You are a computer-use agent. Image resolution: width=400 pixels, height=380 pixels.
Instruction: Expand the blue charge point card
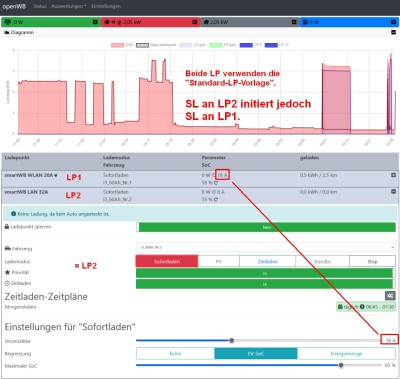coord(393,22)
